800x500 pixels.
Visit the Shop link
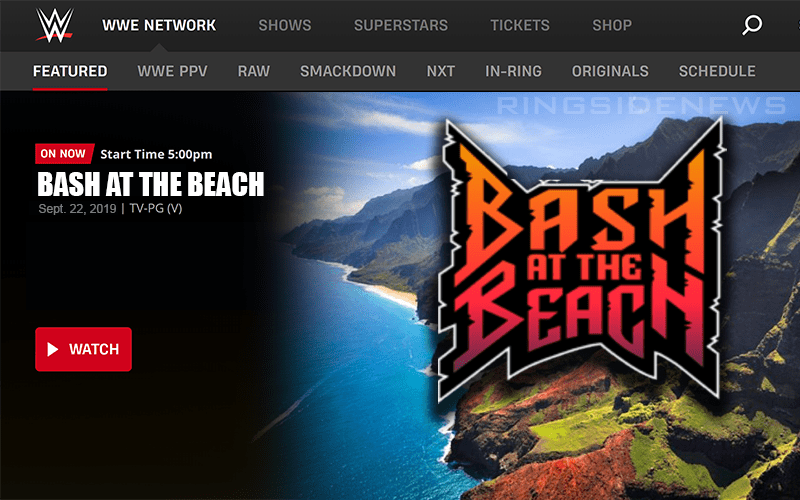(612, 25)
